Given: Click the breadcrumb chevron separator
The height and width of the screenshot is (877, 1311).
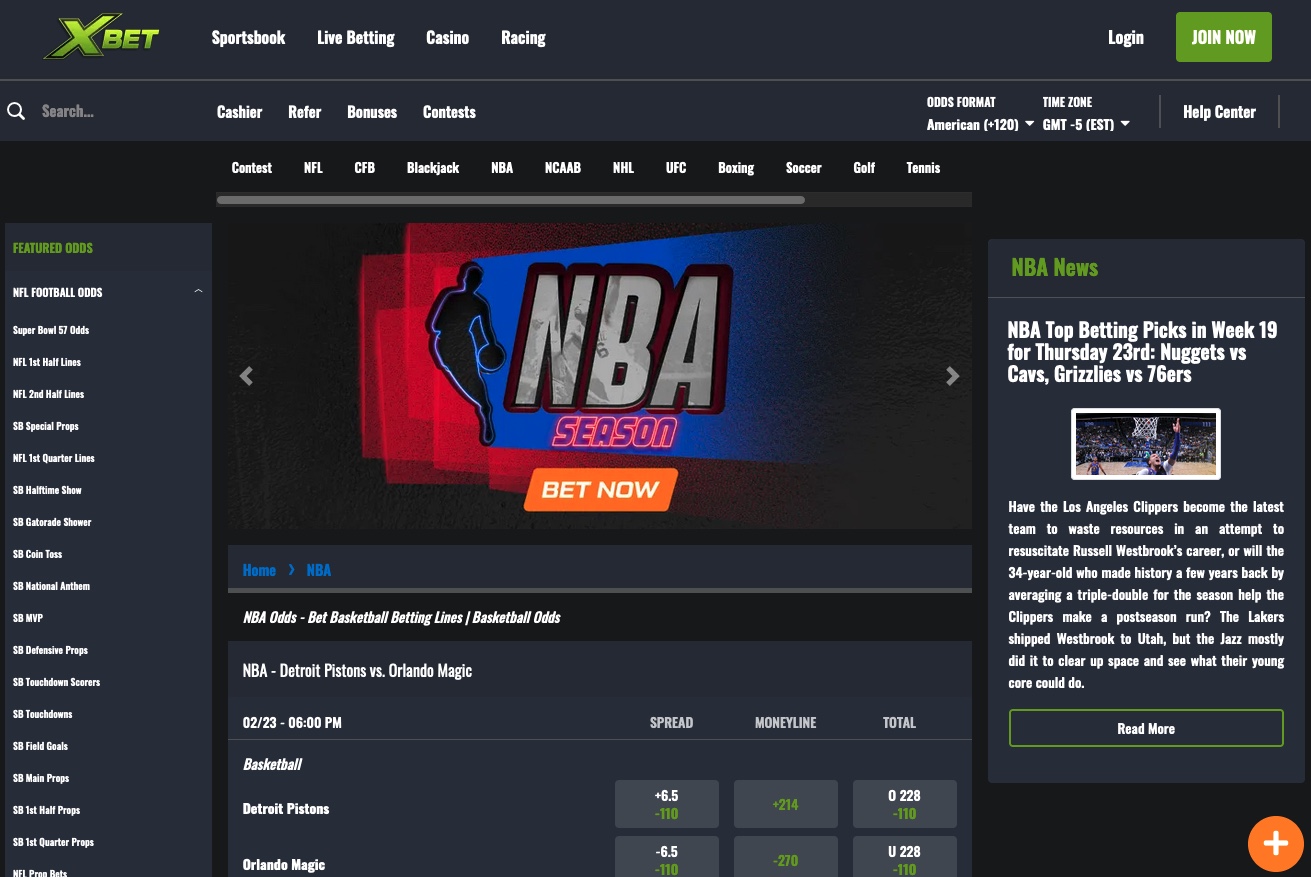Looking at the screenshot, I should (291, 570).
